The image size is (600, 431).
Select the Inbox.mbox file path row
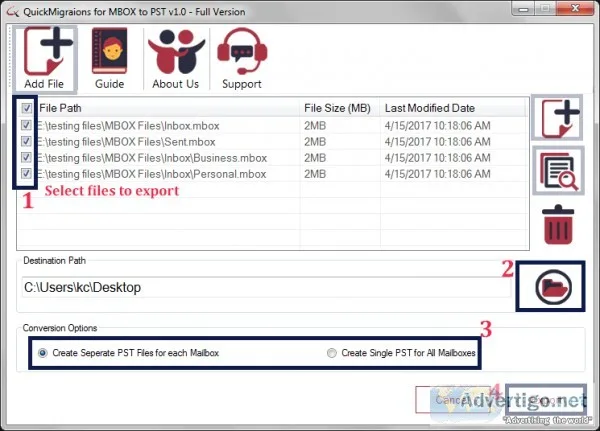pos(128,126)
